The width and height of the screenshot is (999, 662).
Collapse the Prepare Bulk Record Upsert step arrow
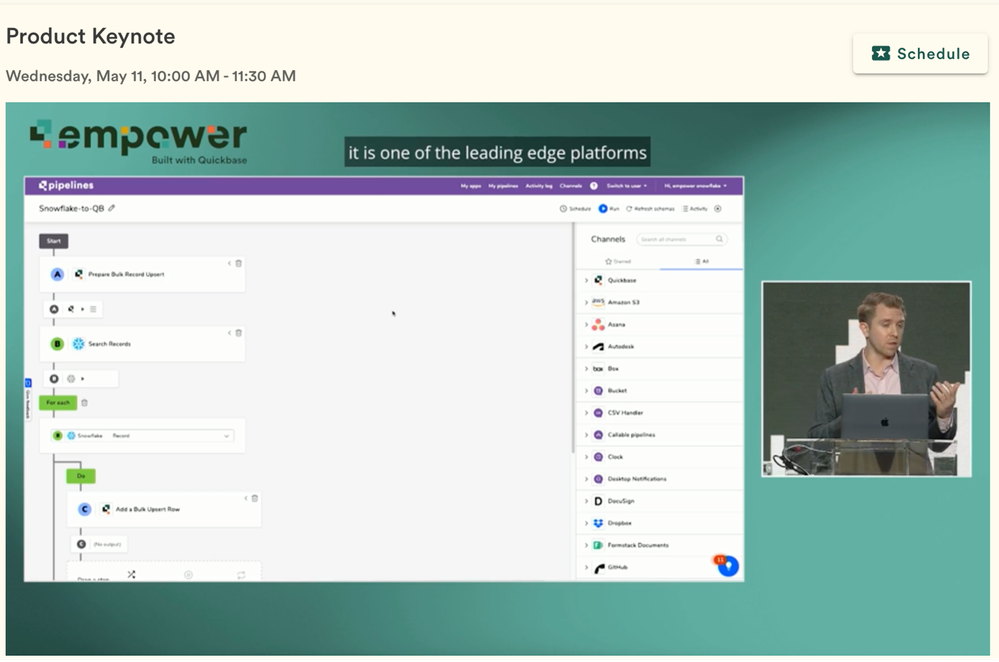(x=229, y=263)
